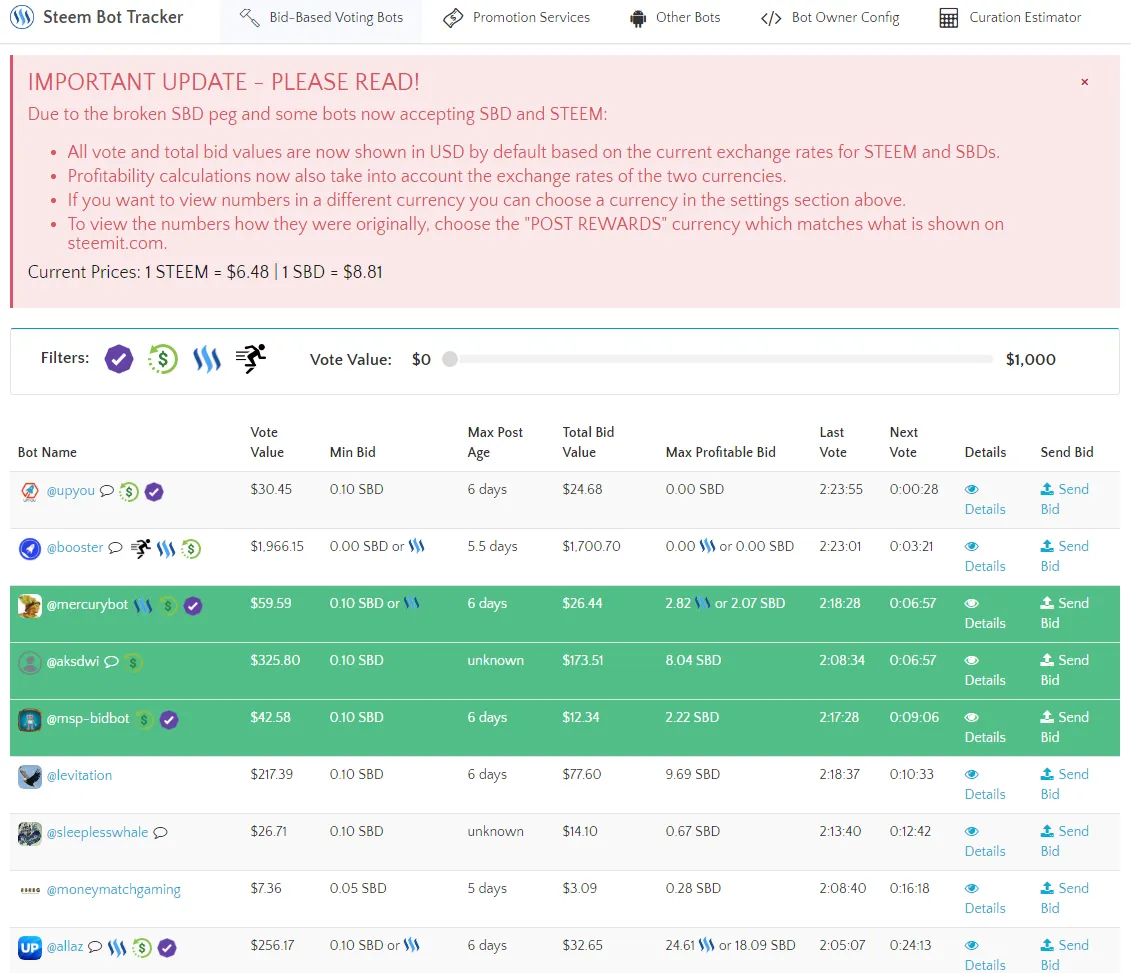Click the comment bubble icon beside @sleeplesswhale

[x=160, y=832]
